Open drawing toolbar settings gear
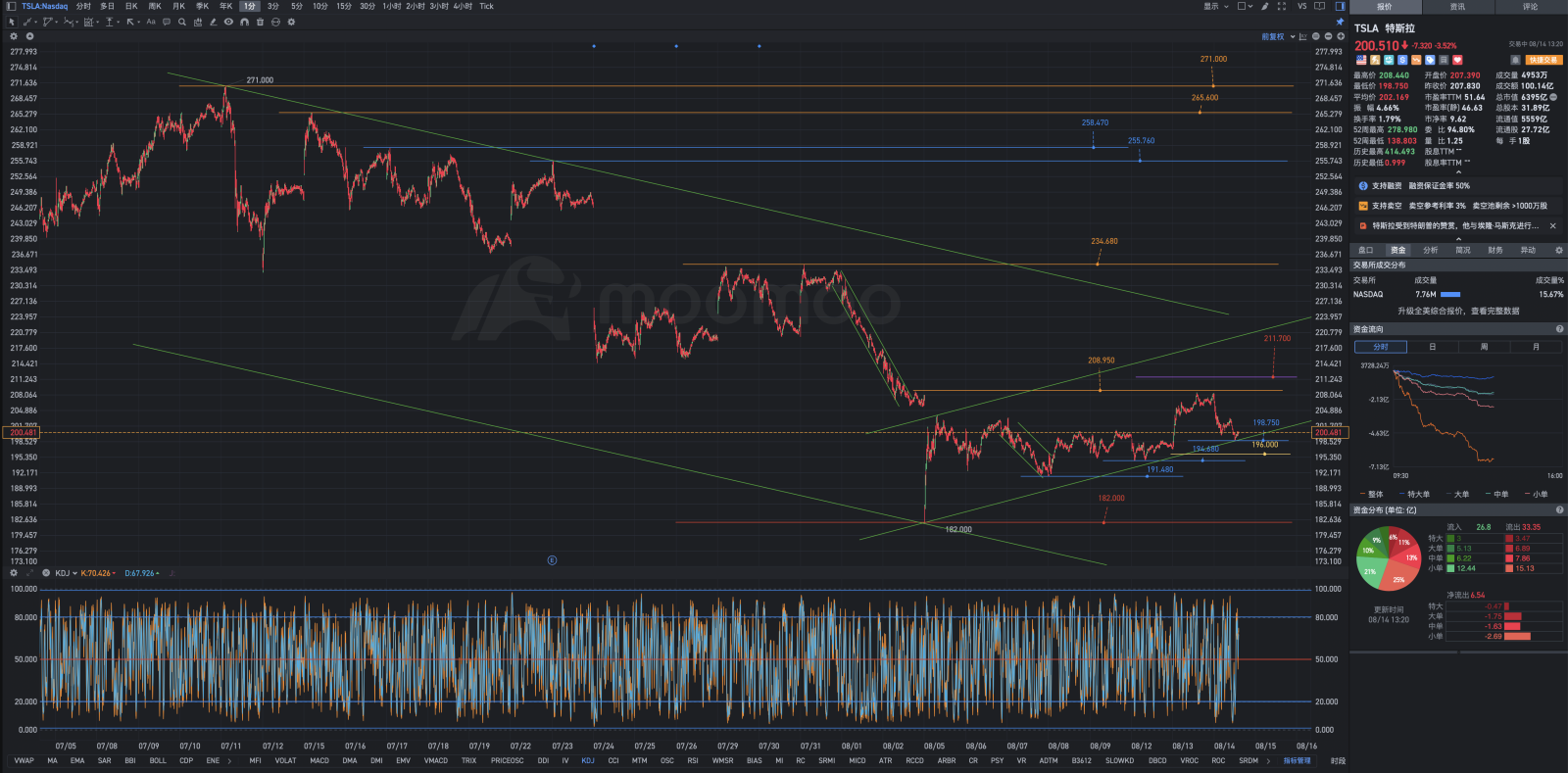Viewport: 1568px width, 773px height. (291, 22)
